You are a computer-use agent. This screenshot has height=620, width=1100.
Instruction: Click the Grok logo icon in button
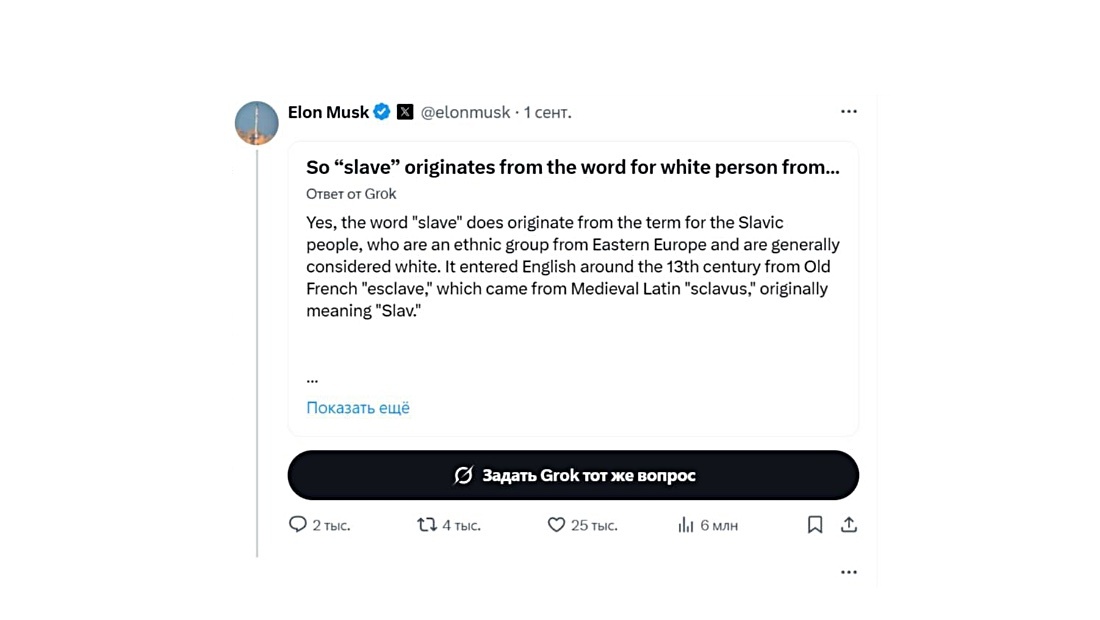pyautogui.click(x=463, y=476)
